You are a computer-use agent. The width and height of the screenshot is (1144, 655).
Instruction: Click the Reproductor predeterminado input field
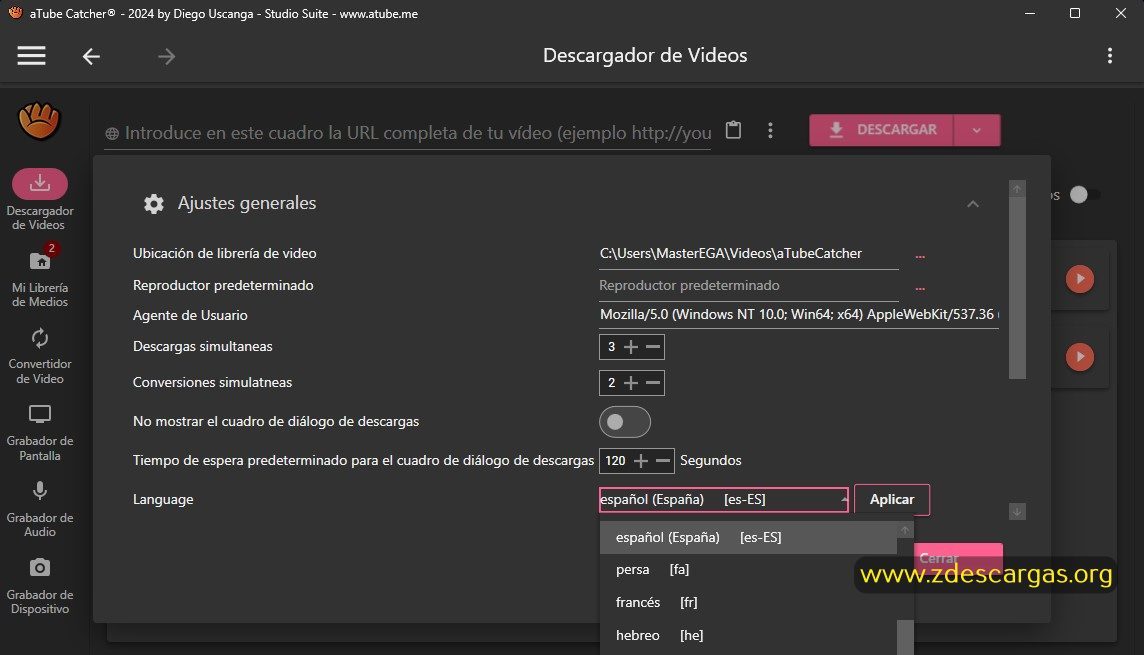[749, 286]
